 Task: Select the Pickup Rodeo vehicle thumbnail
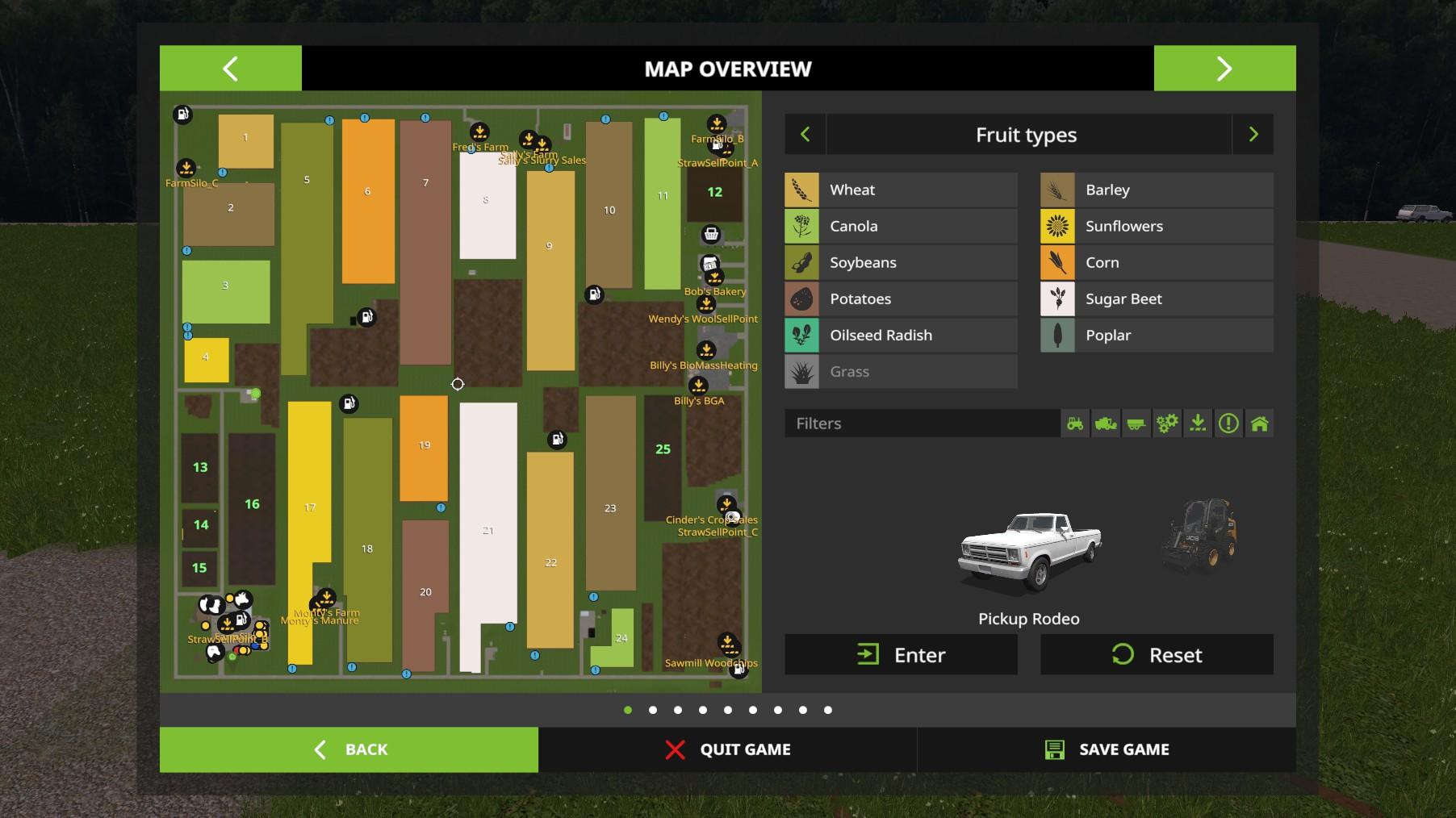1028,551
